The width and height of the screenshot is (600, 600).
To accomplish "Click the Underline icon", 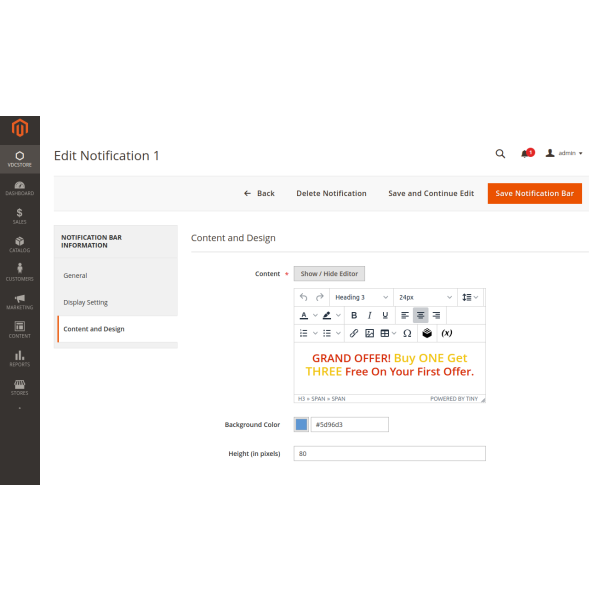I will [x=385, y=315].
